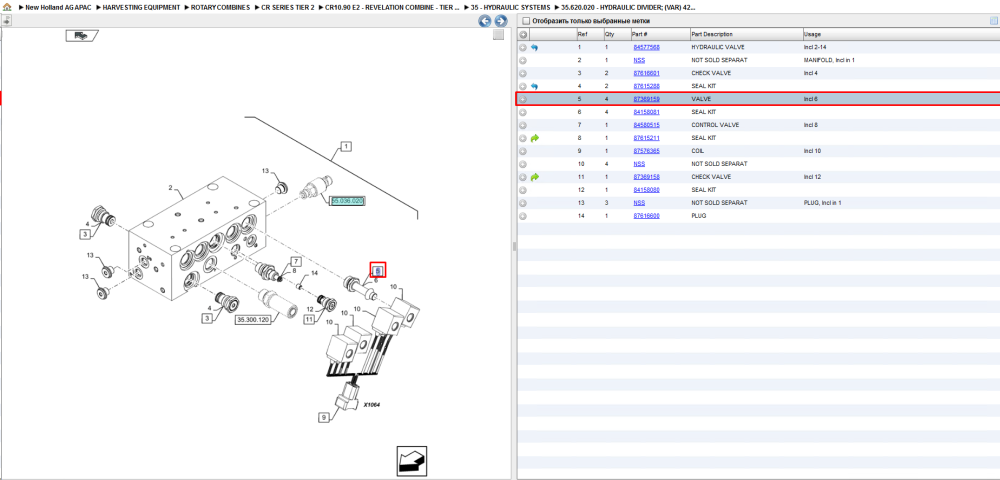
Task: Open part number 87369159 link
Action: point(646,99)
